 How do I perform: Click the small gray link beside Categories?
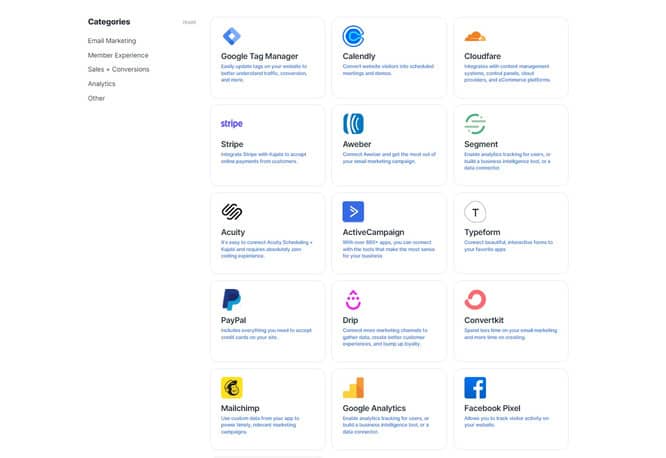(x=189, y=22)
